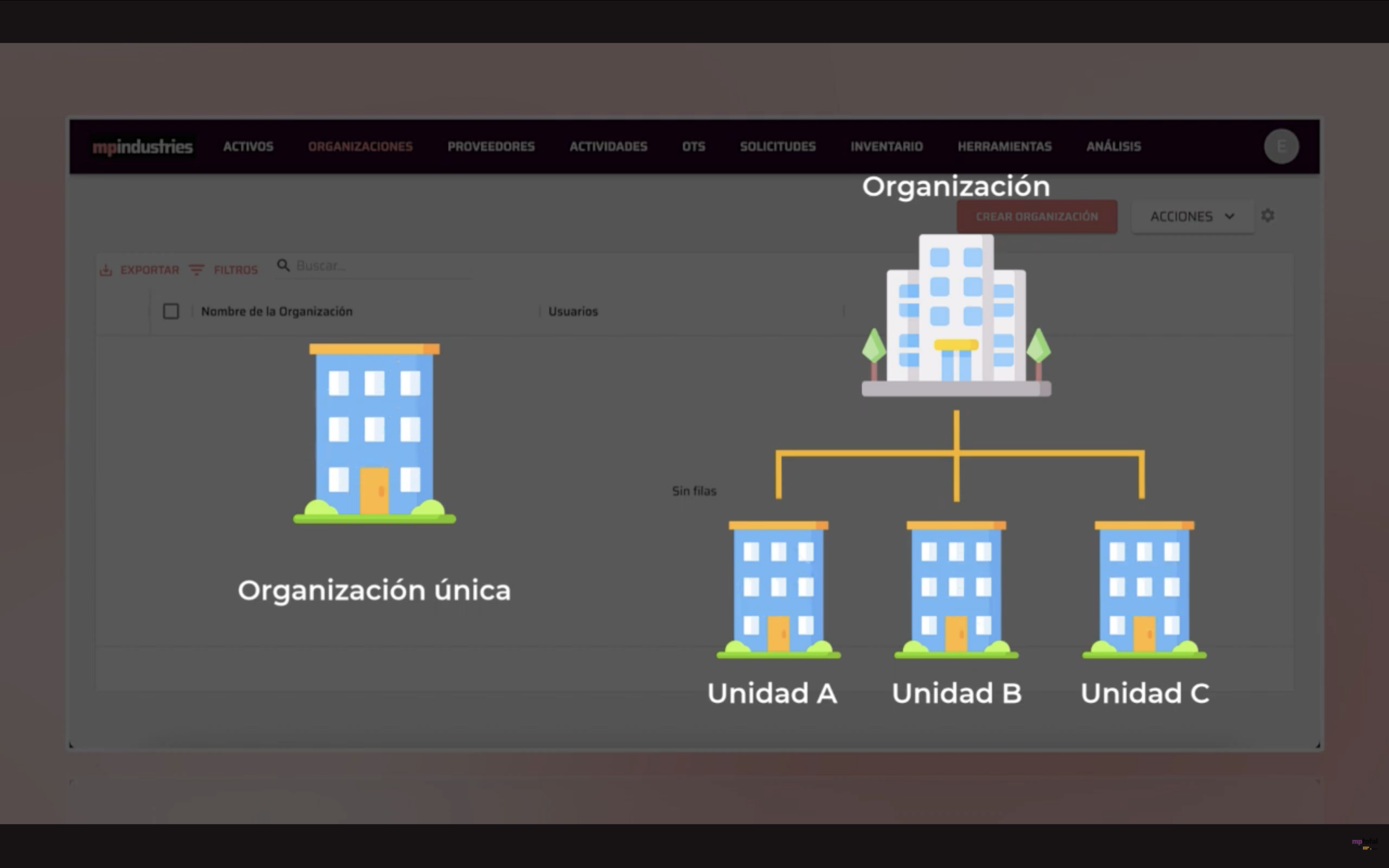Sort by Nombre de la Organización column
Screen dimensions: 1389x868
277,311
